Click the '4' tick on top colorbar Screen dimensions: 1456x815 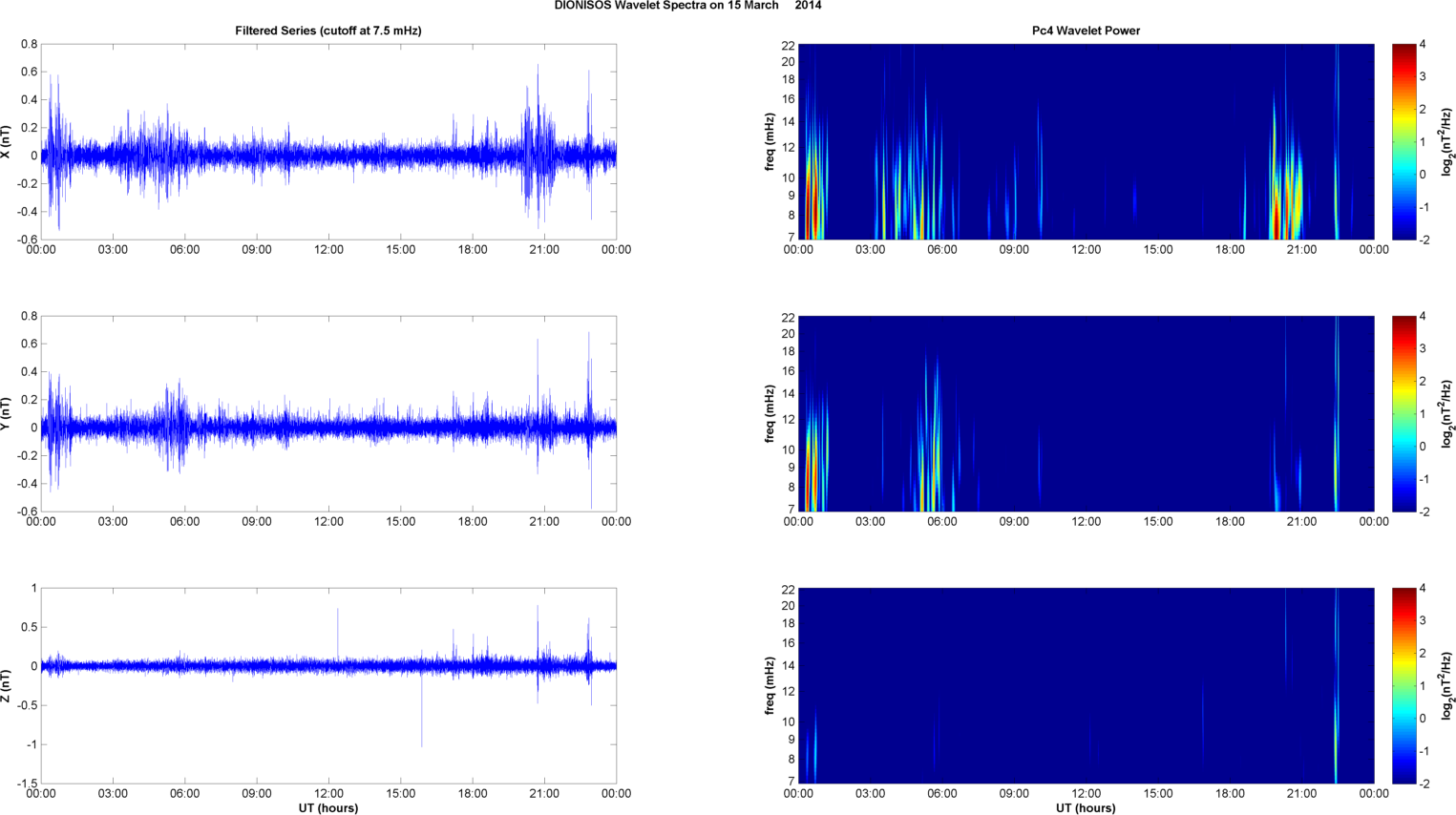coord(1423,45)
